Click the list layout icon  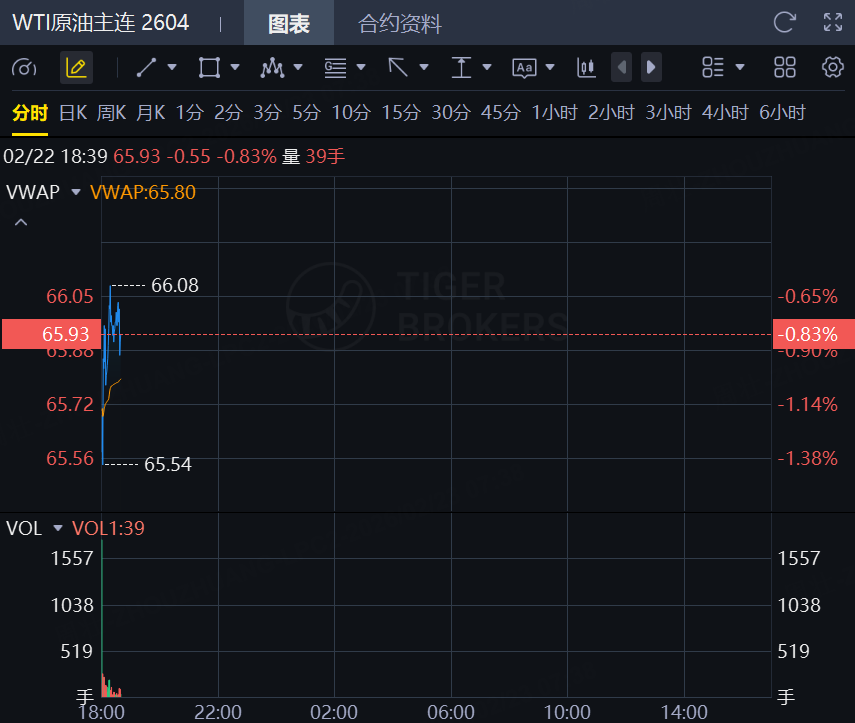pyautogui.click(x=713, y=68)
